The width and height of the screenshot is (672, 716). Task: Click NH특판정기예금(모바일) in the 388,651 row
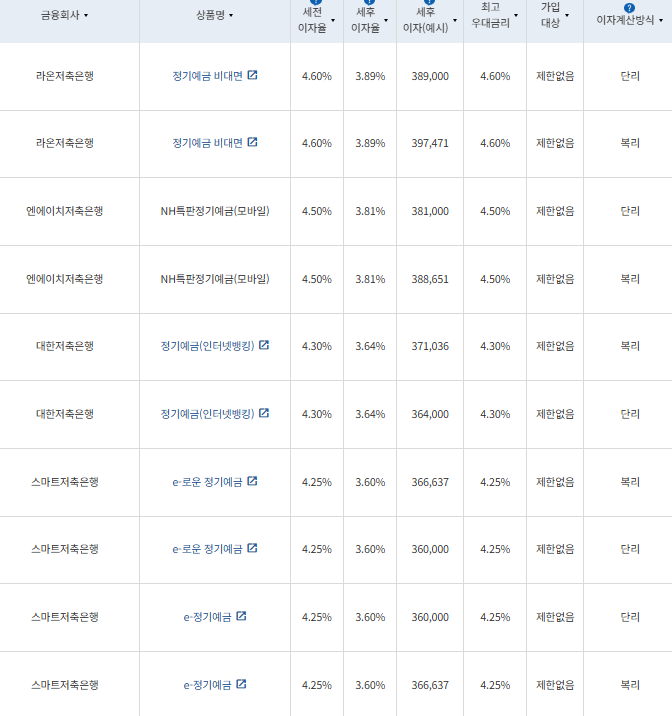coord(215,279)
